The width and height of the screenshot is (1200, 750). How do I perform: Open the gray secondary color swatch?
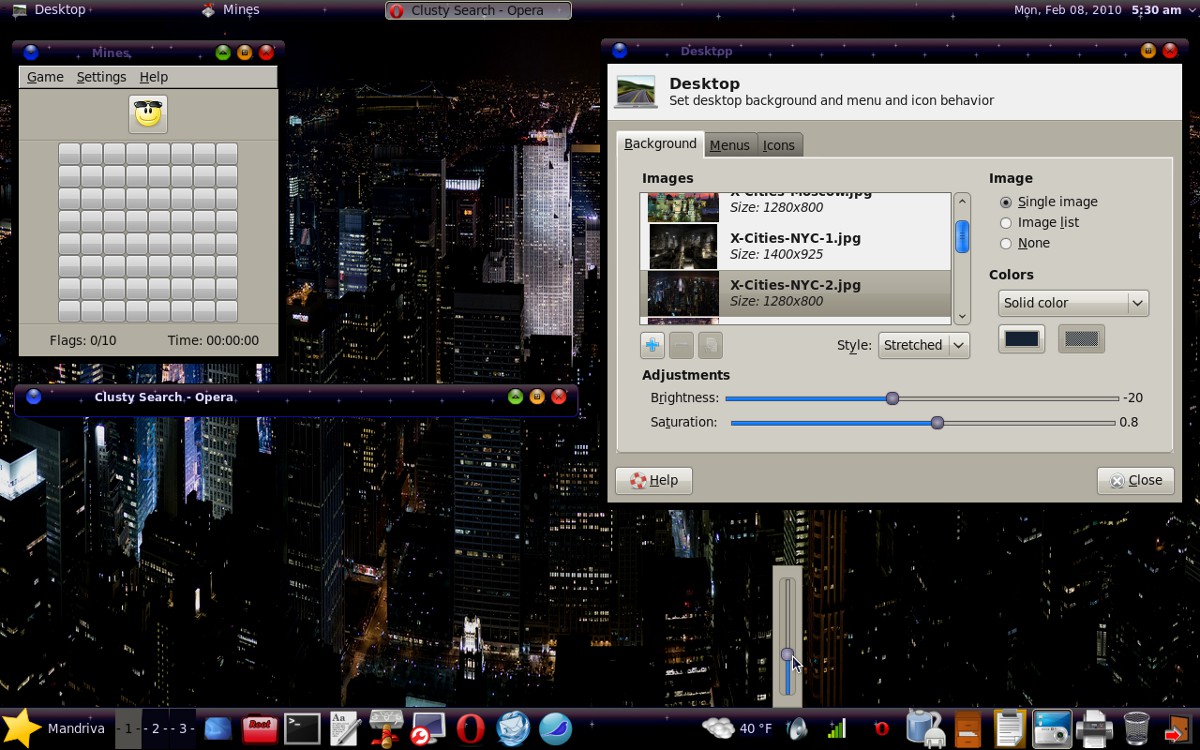point(1082,339)
